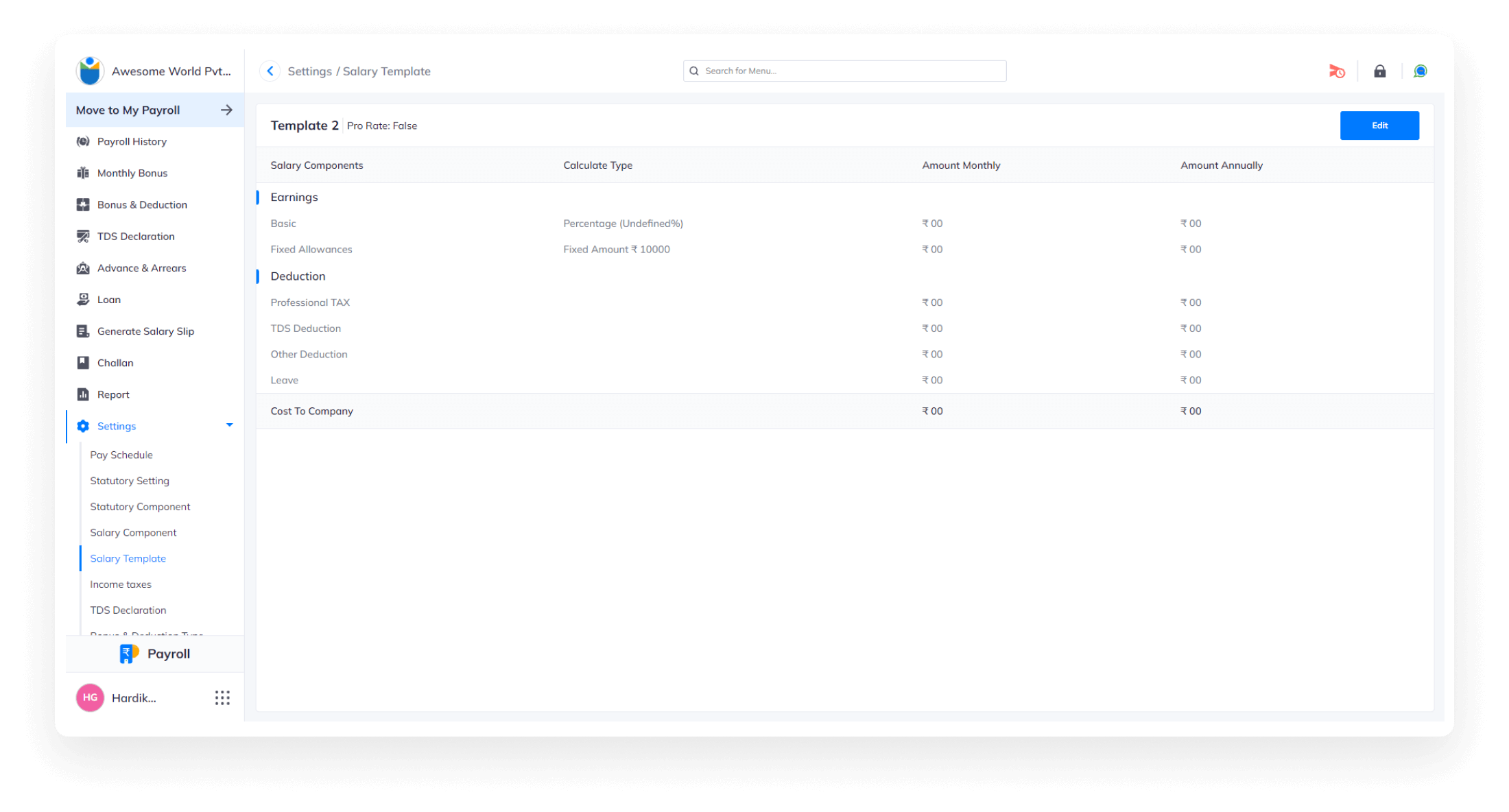Click the TDS Declaration icon

pos(83,236)
